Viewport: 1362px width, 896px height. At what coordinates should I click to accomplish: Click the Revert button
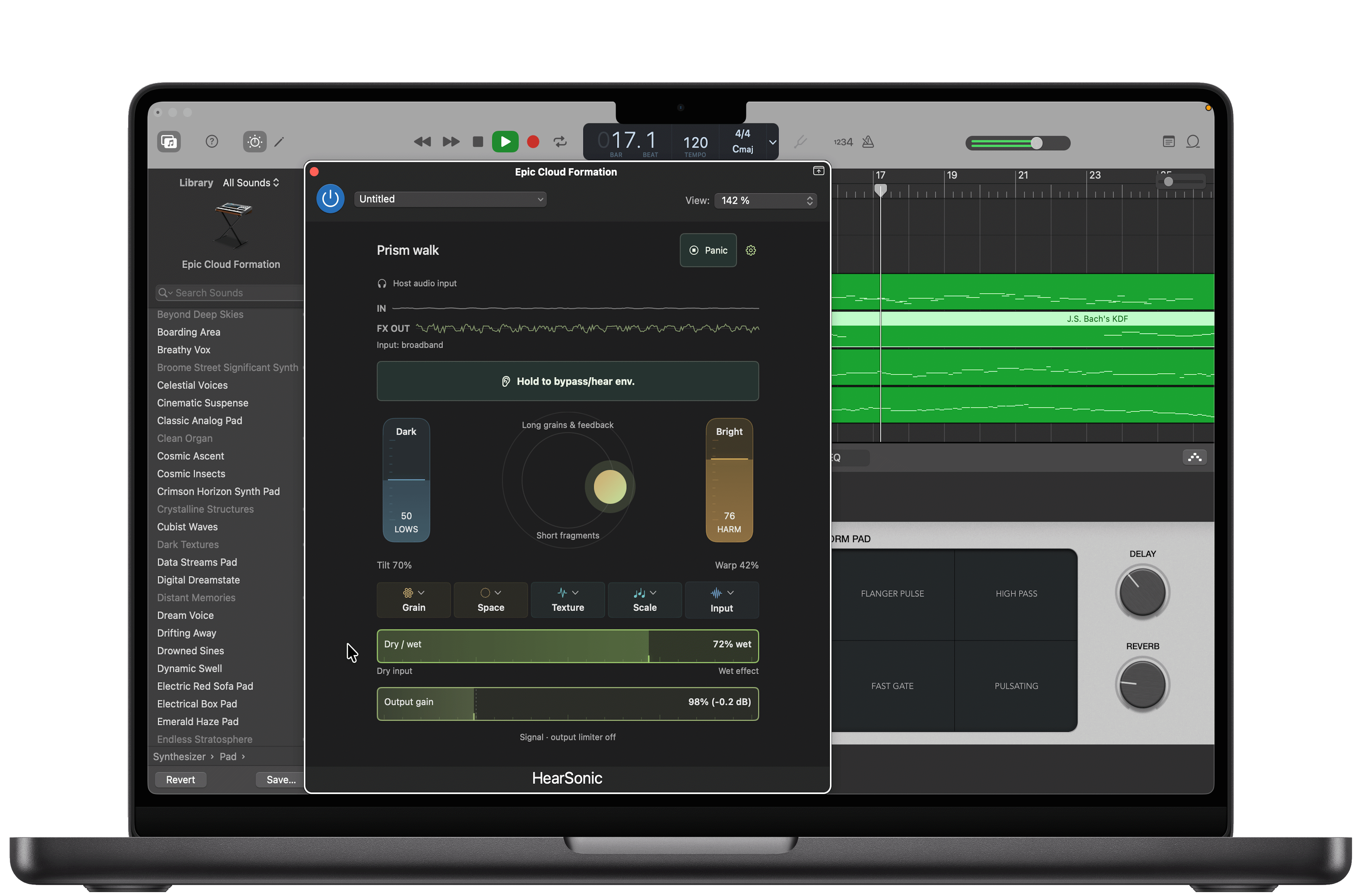(x=180, y=779)
